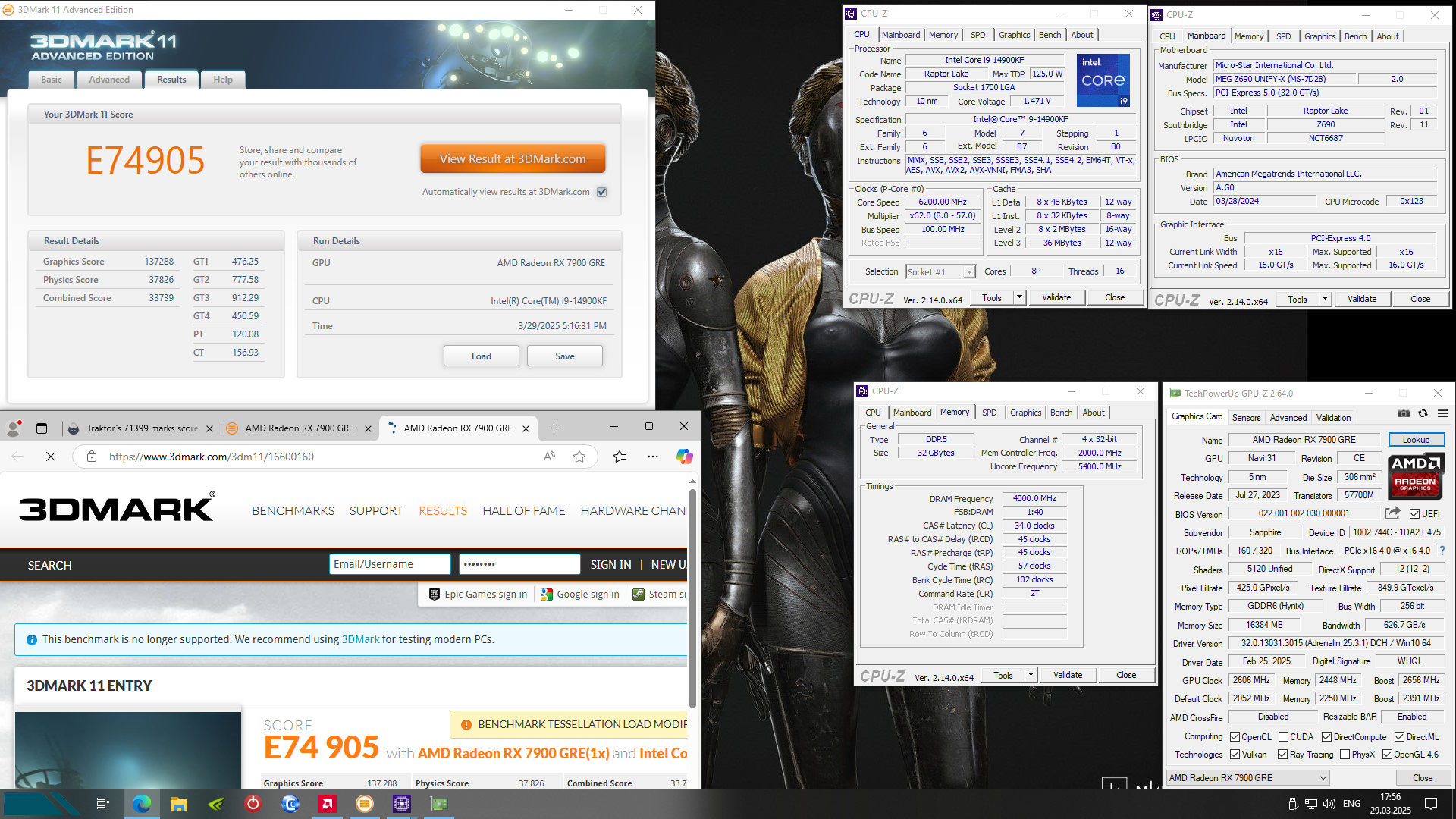Click the Load button in 3DMark 11

pyautogui.click(x=482, y=356)
